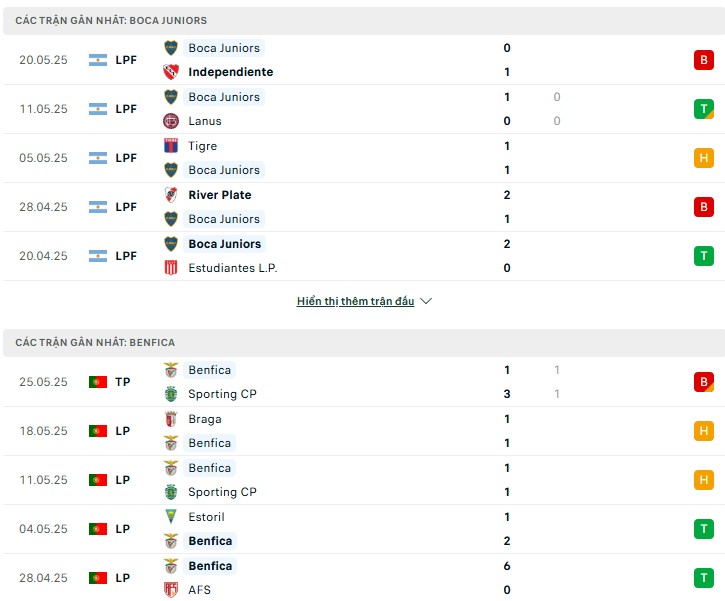Screen dimensions: 725x601
Task: Select the 'Các trận gần nhất: Boca Juniors' header
Action: click(364, 21)
